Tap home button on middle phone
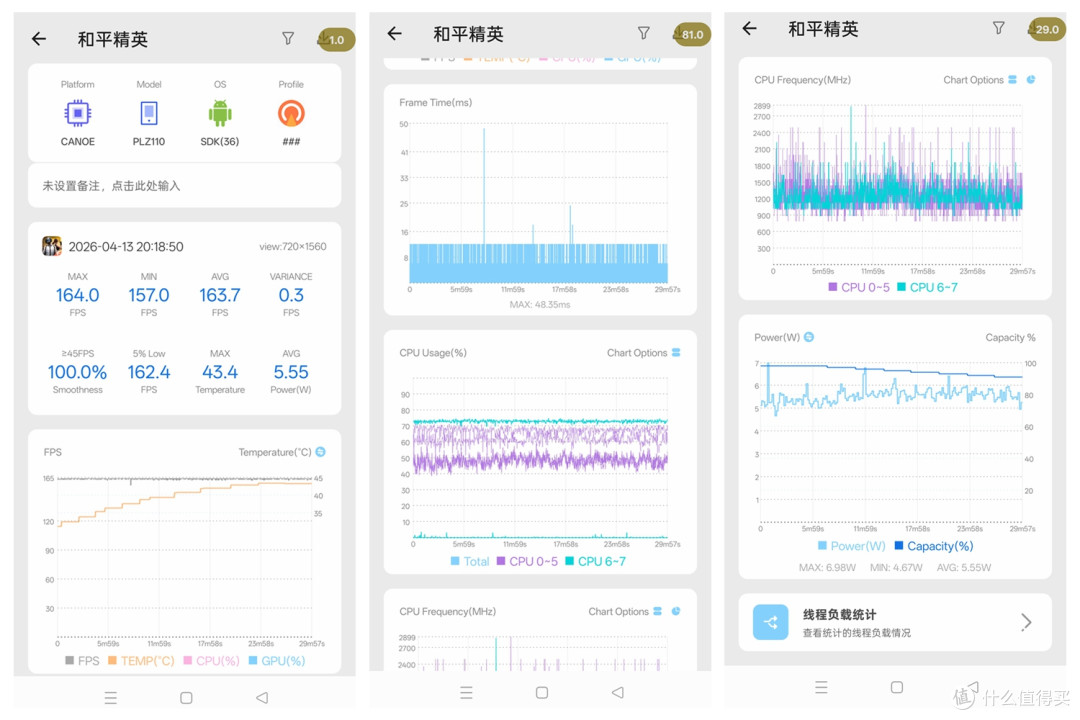Screen dimensions: 1080x720 tap(542, 692)
